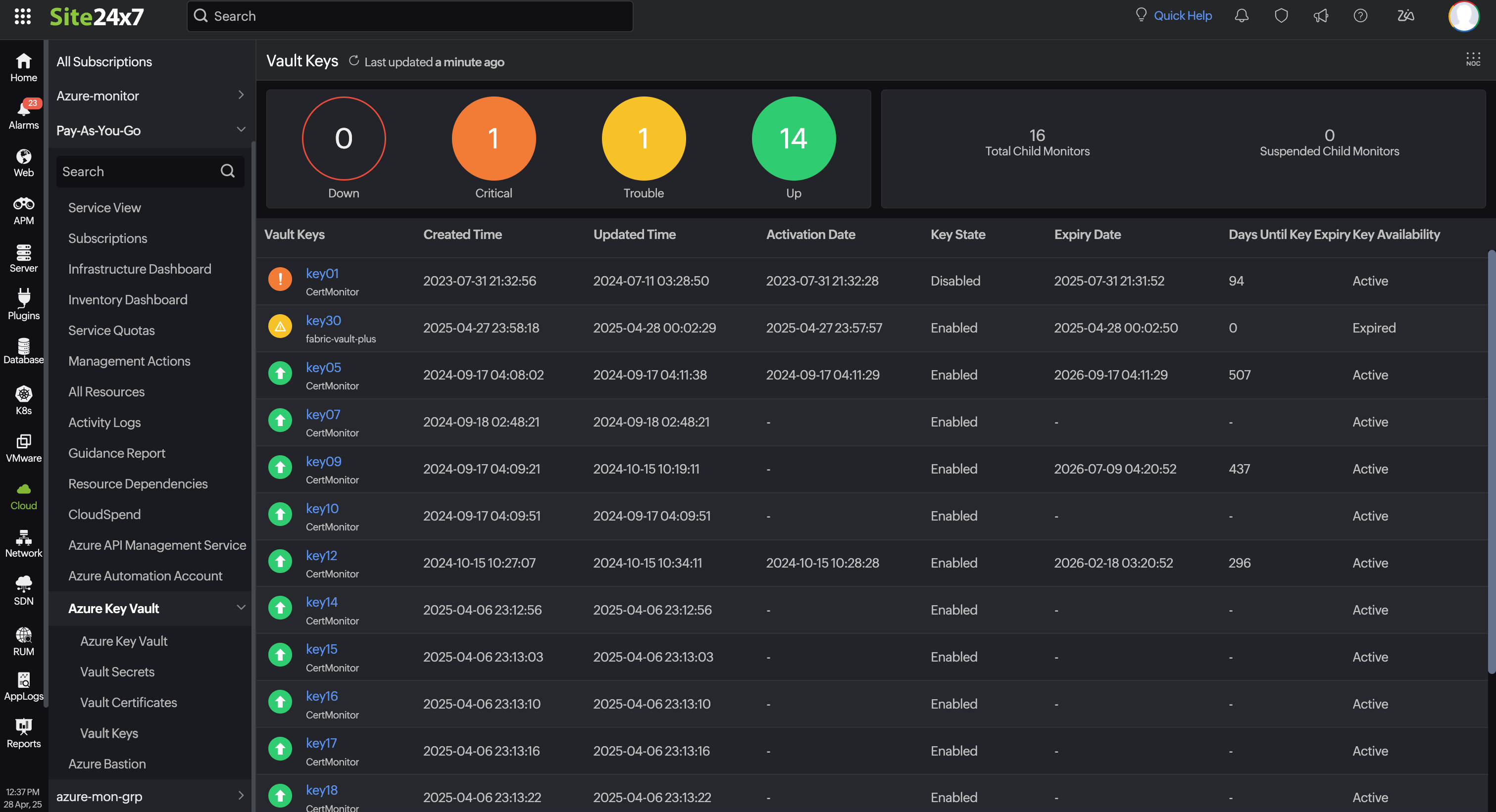The width and height of the screenshot is (1496, 812).
Task: Open NOC view icon
Action: [x=1473, y=59]
